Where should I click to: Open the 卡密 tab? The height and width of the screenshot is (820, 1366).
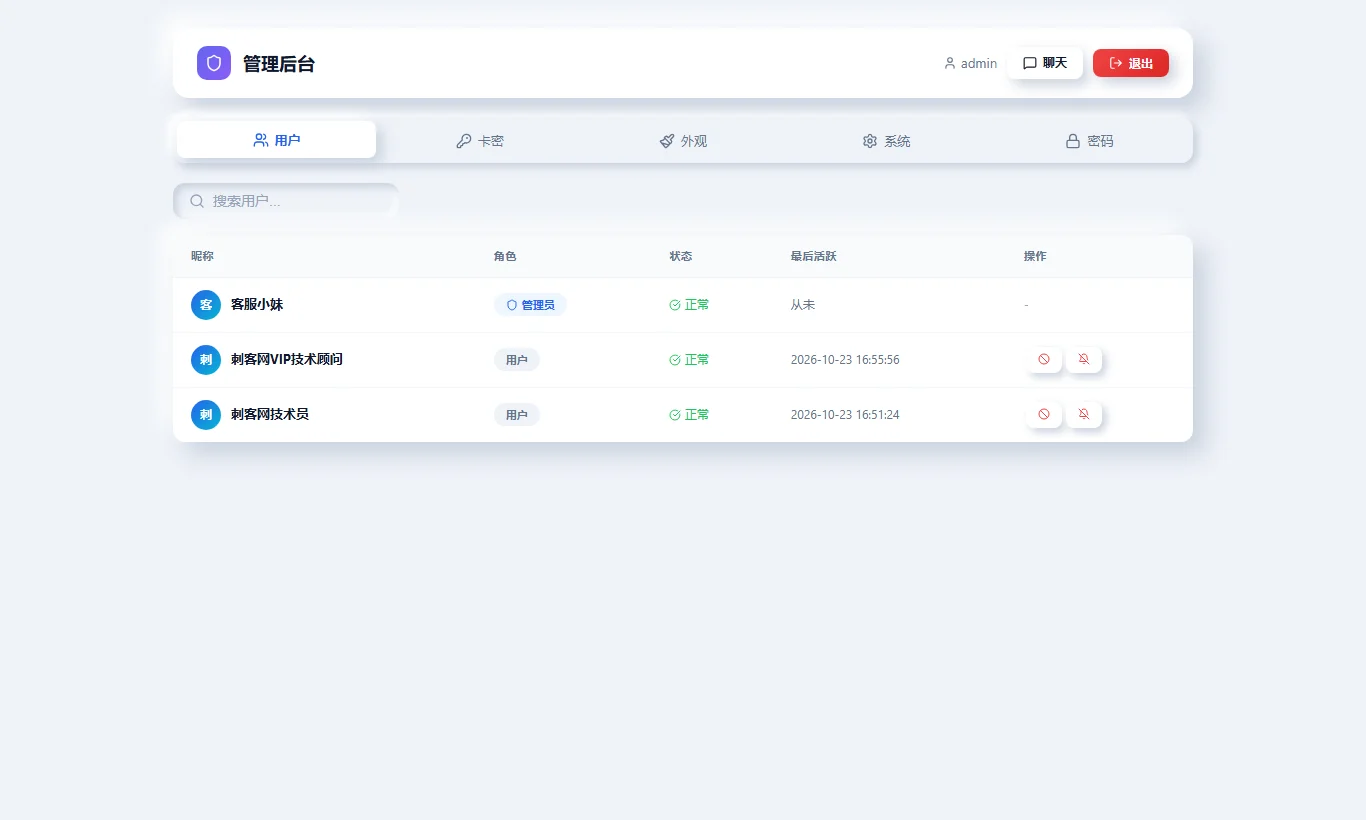coord(480,141)
